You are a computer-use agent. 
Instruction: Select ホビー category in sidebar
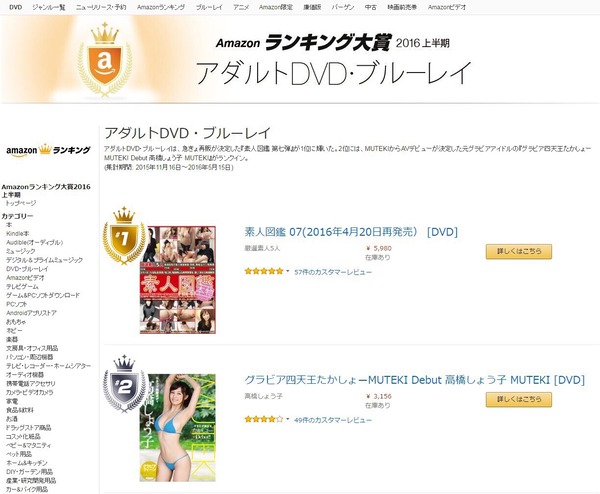[x=14, y=331]
